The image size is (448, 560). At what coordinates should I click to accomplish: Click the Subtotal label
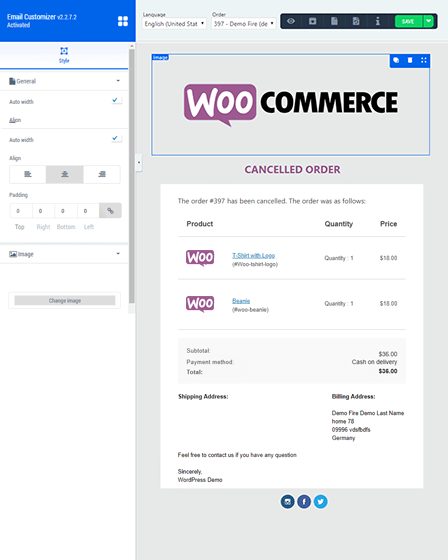point(199,351)
